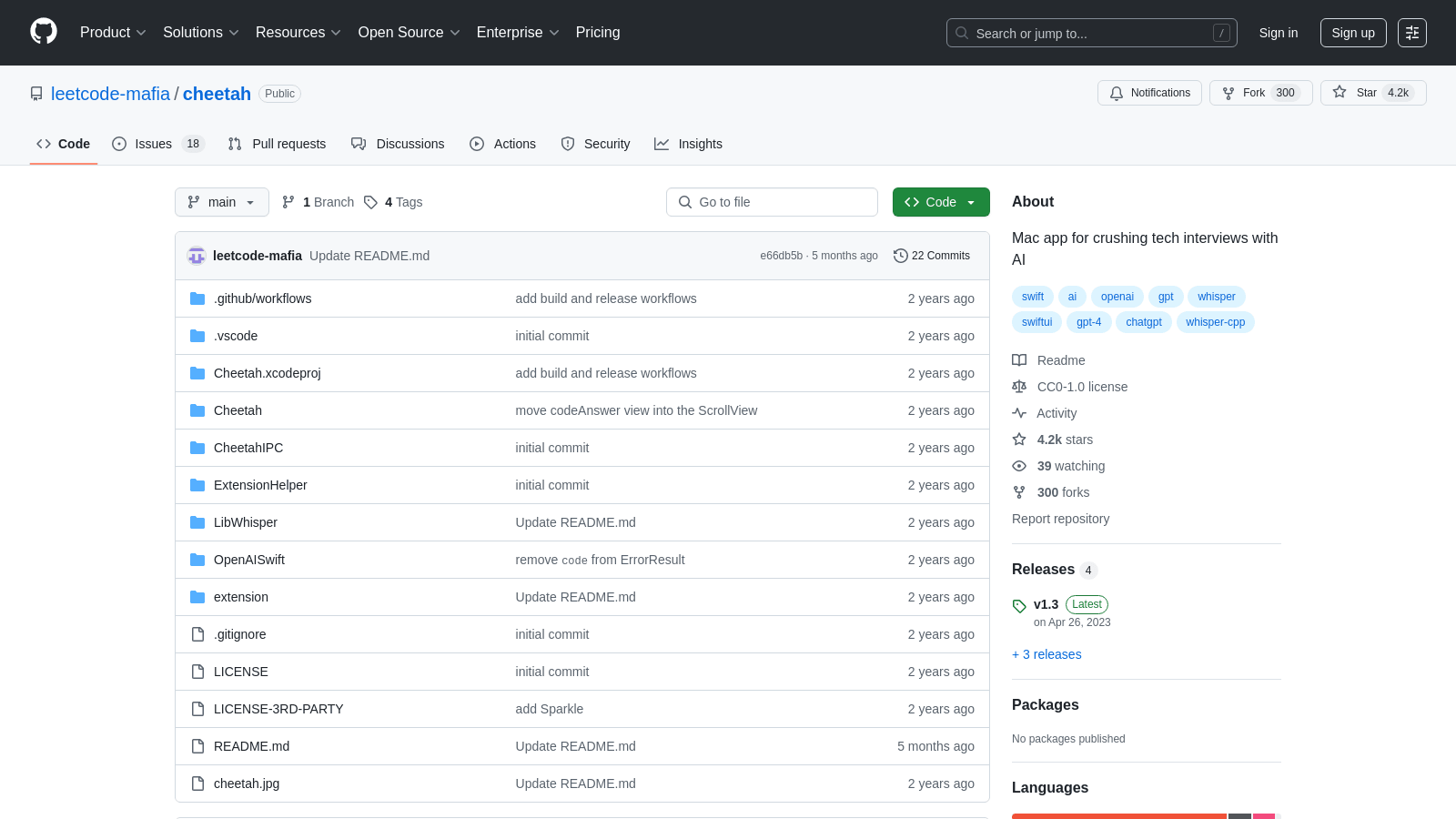Click the pulse icon beside Activity
The width and height of the screenshot is (1456, 819).
pos(1019,413)
